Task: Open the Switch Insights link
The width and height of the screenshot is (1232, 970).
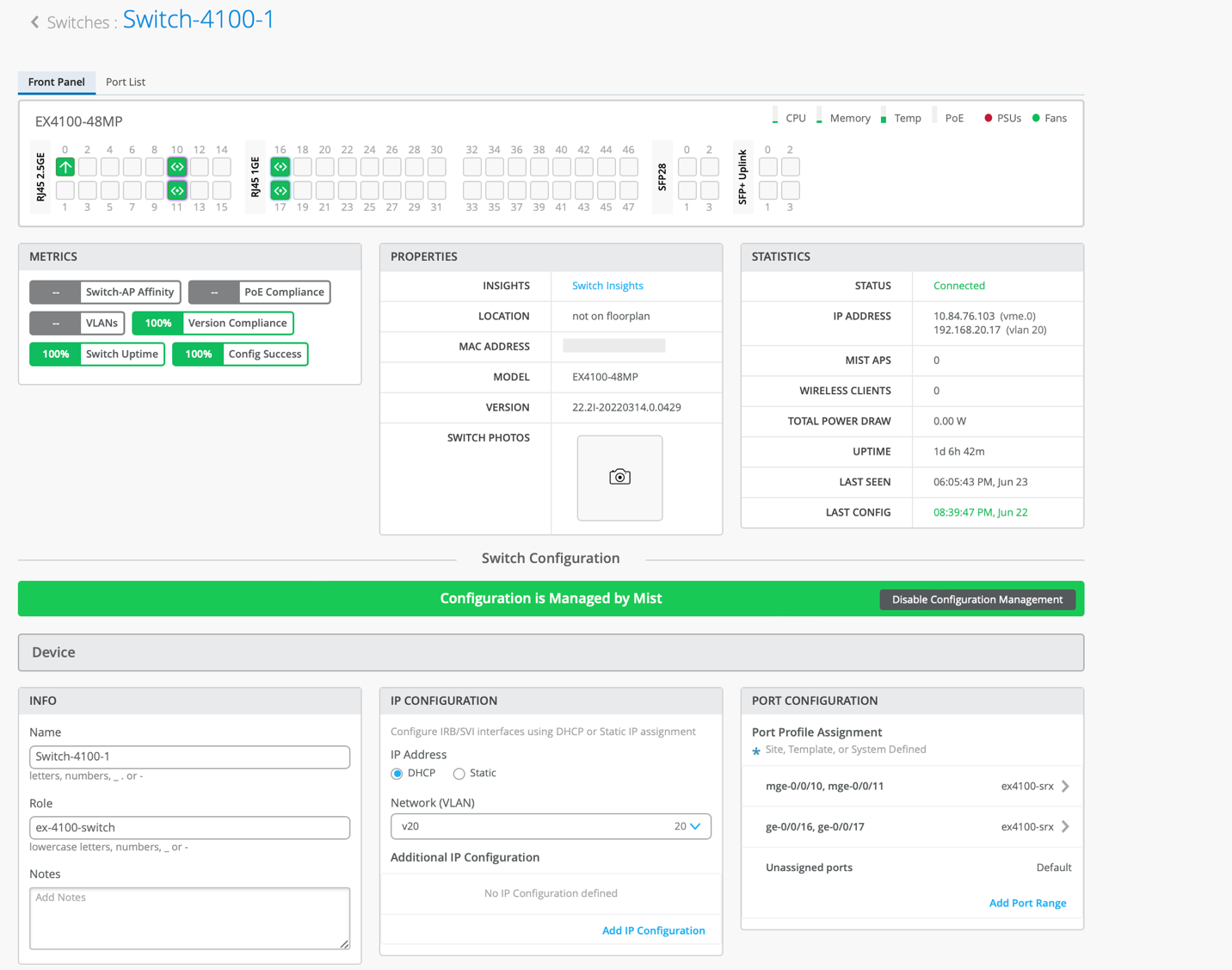Action: 607,286
